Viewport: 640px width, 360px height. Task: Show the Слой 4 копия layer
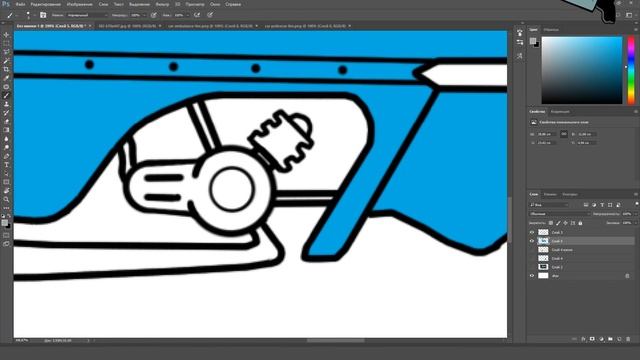532,249
